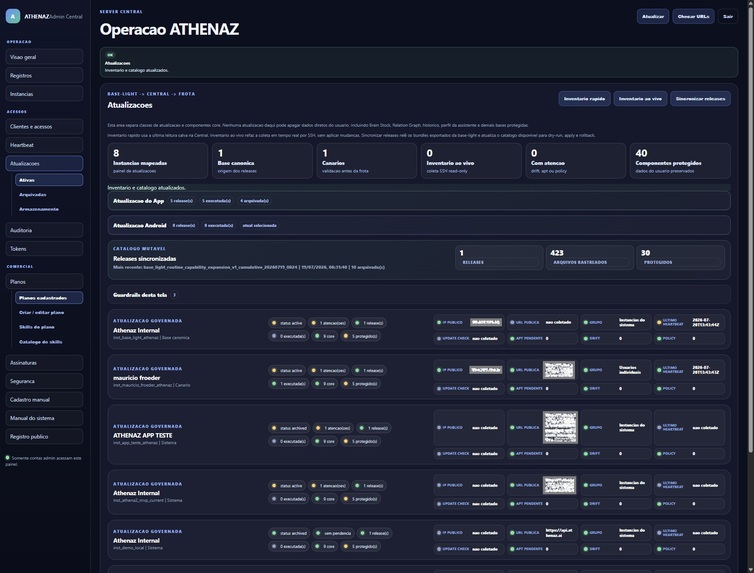The width and height of the screenshot is (754, 573).
Task: Open Visao geral in the sidebar
Action: pos(44,57)
